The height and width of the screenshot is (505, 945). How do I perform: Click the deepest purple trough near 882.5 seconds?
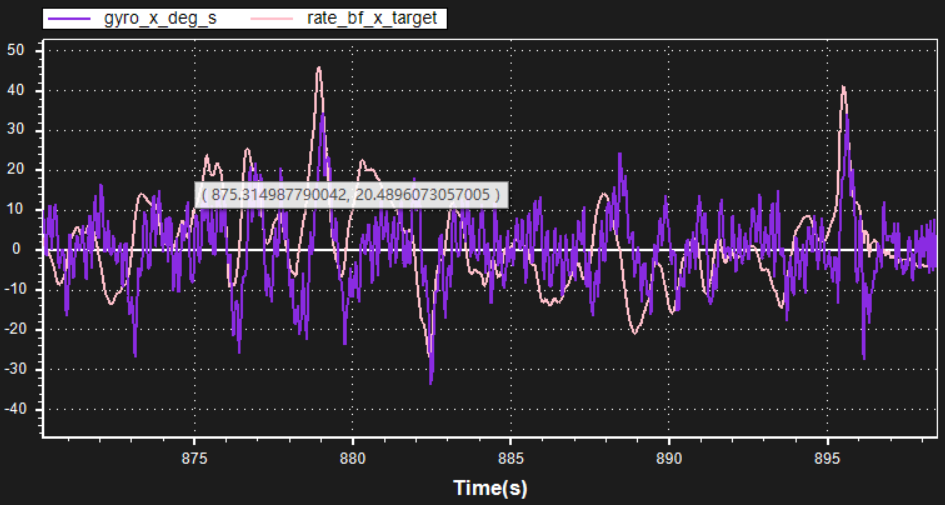point(430,381)
